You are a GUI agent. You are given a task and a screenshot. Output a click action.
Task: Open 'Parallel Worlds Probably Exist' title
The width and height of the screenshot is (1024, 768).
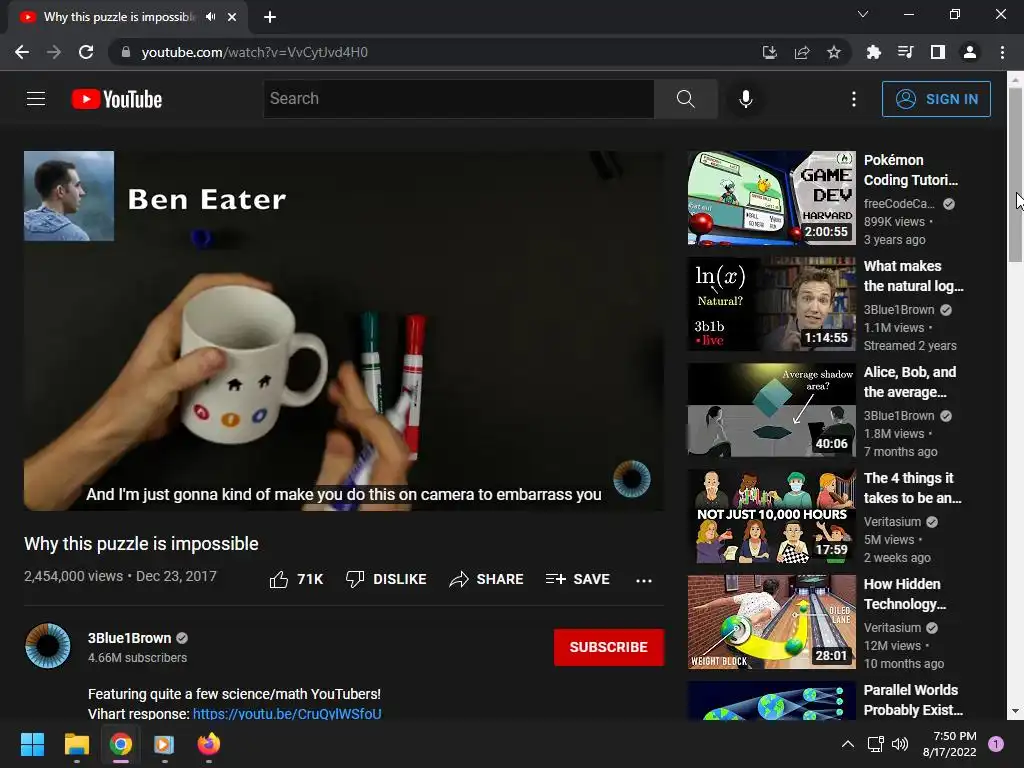[x=913, y=700]
